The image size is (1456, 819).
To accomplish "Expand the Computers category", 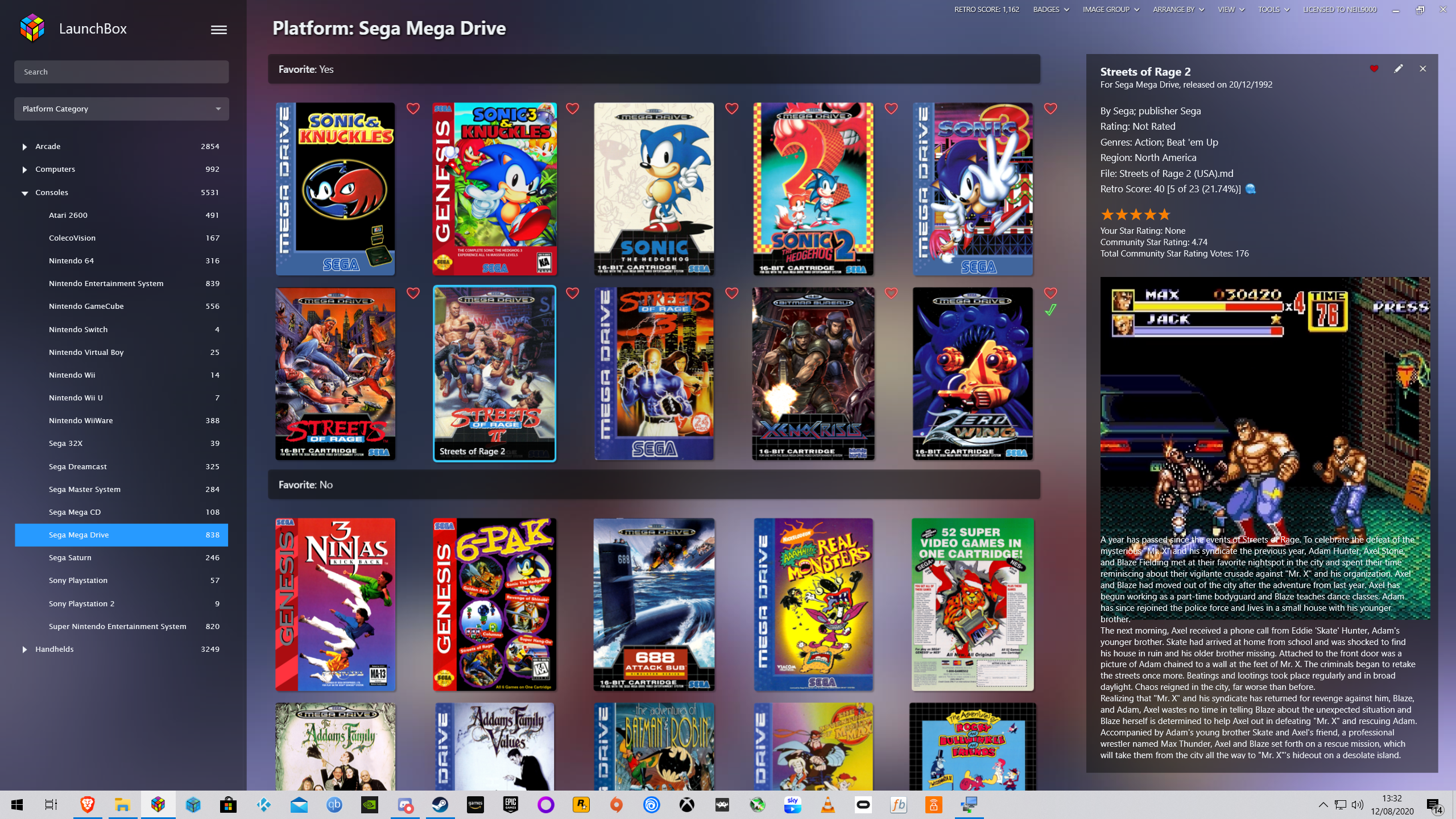I will click(x=24, y=169).
